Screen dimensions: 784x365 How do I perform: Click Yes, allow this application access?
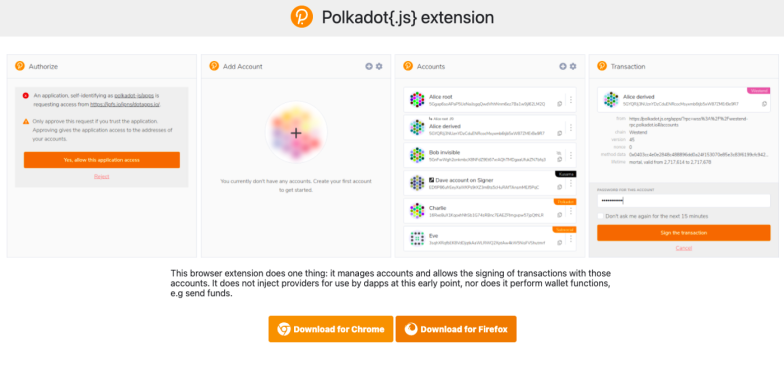point(102,160)
